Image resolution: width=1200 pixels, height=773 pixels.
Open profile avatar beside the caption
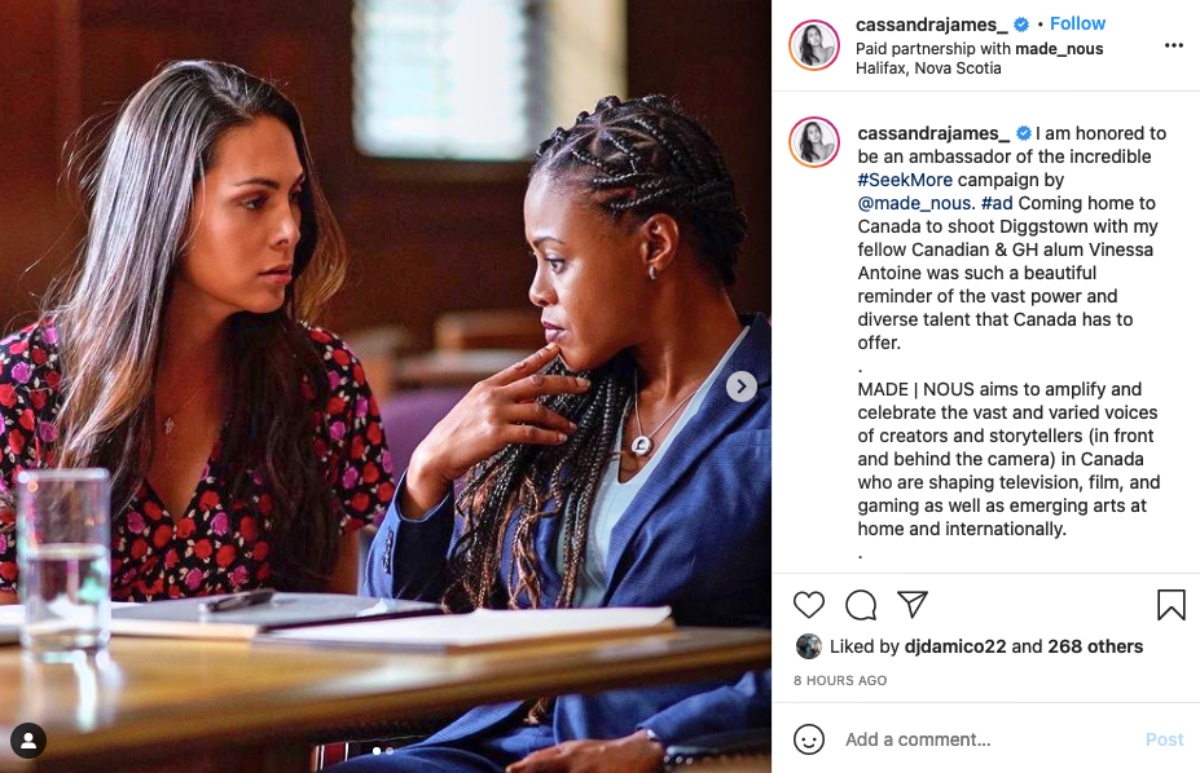(814, 142)
